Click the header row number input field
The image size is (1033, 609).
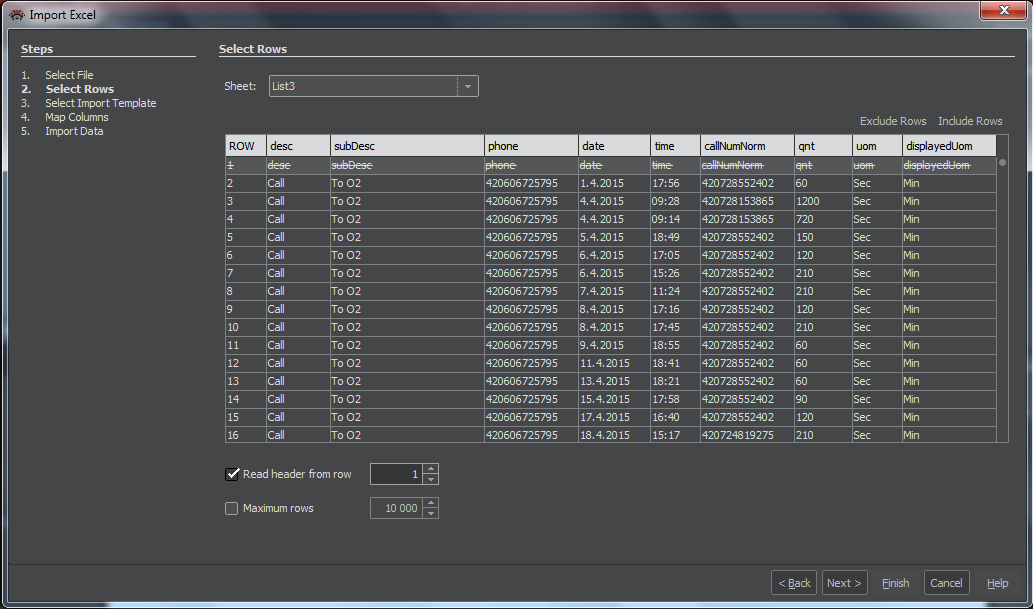pyautogui.click(x=395, y=474)
